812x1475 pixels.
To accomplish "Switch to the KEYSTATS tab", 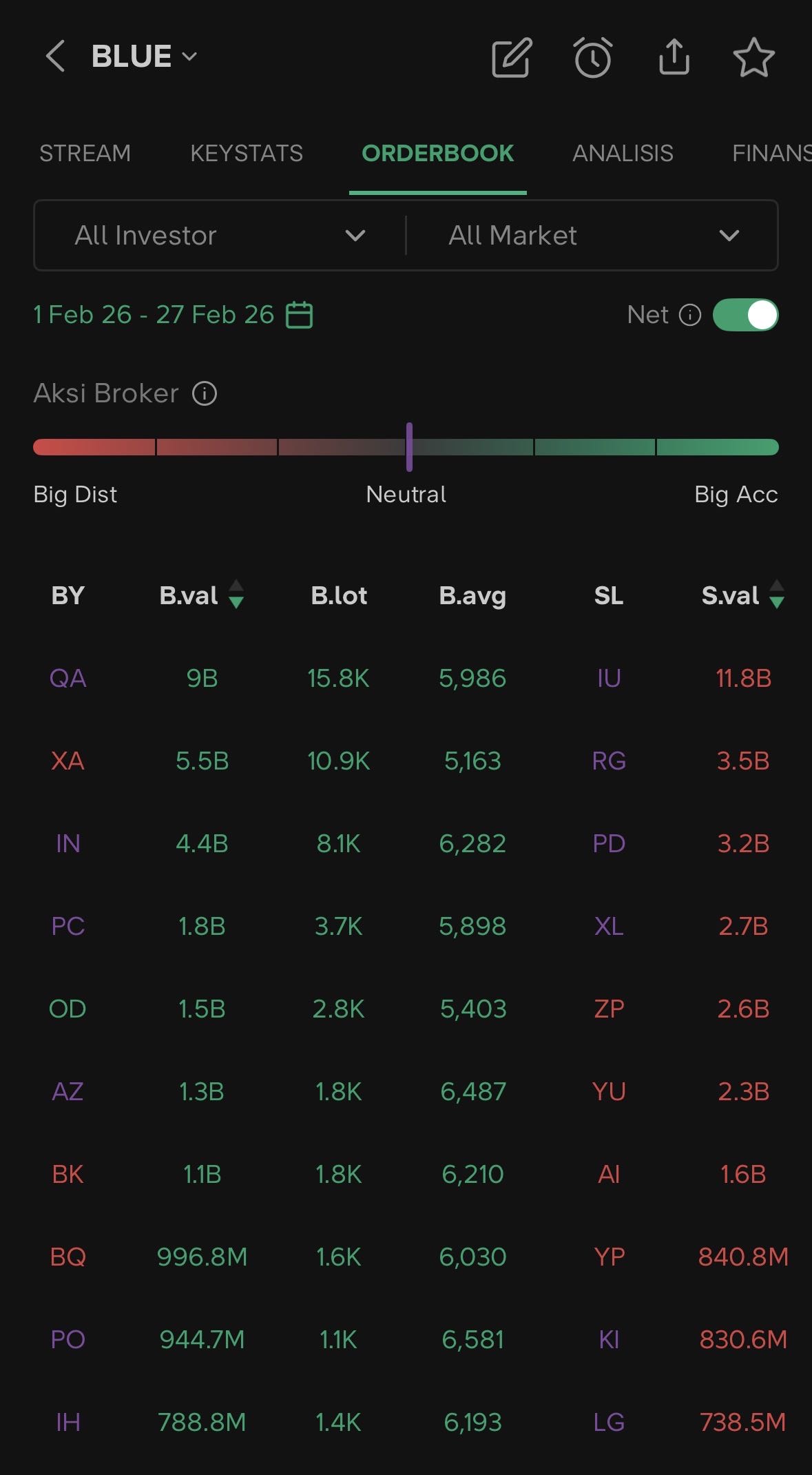I will tap(247, 153).
